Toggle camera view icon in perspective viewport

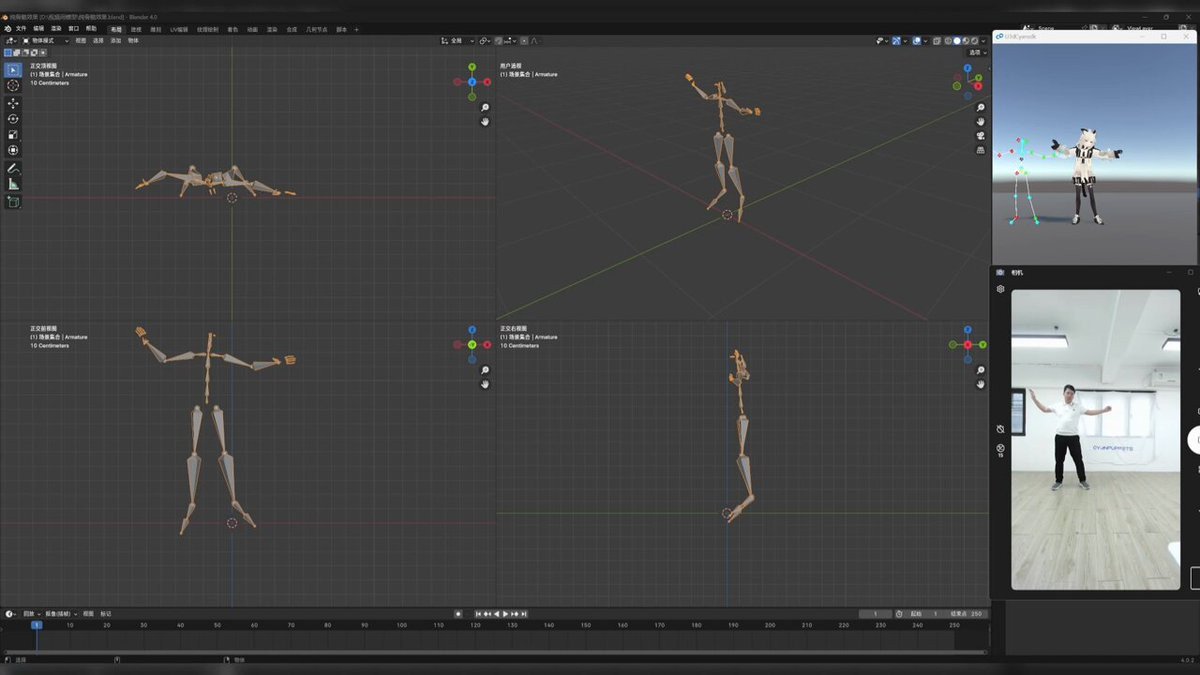(980, 136)
